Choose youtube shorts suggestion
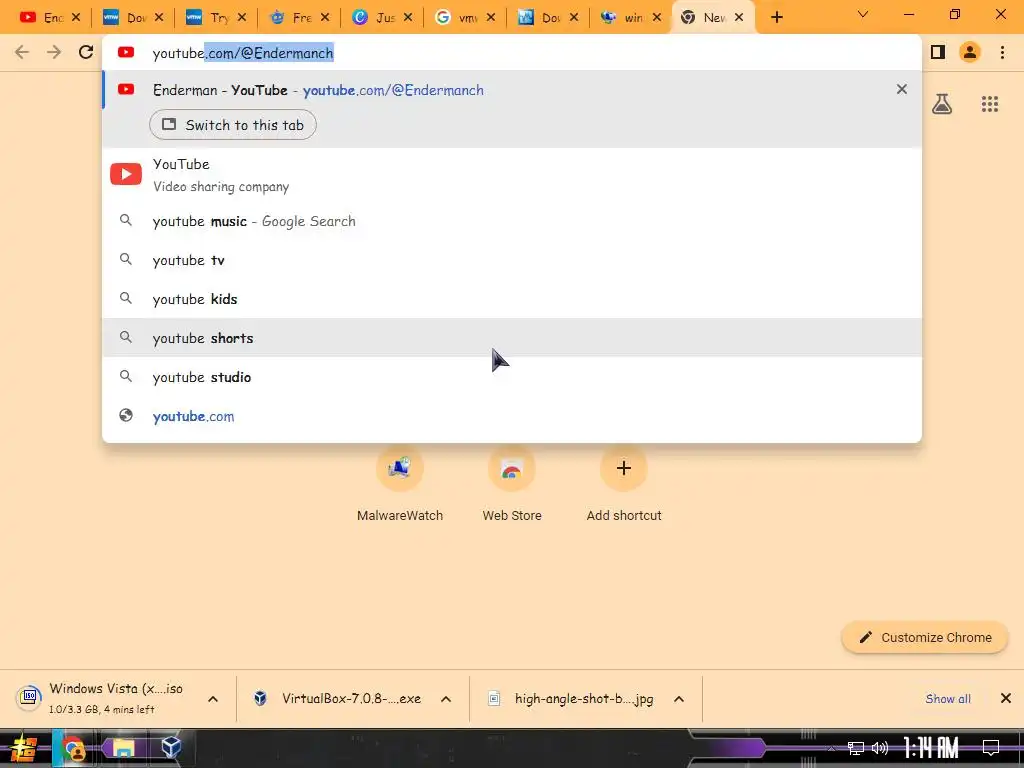The height and width of the screenshot is (768, 1024). pyautogui.click(x=512, y=338)
